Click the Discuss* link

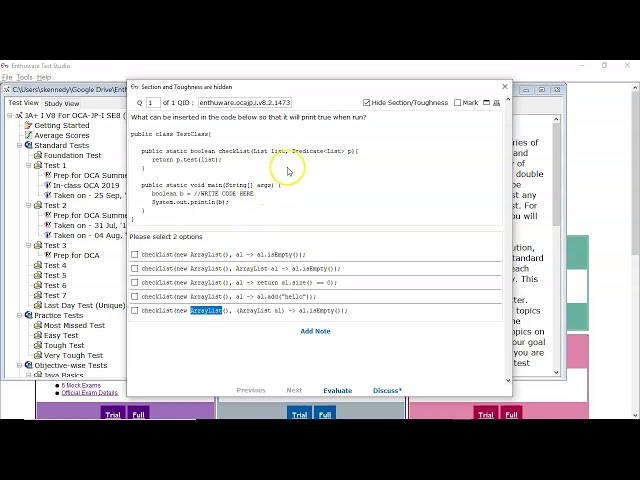[387, 391]
